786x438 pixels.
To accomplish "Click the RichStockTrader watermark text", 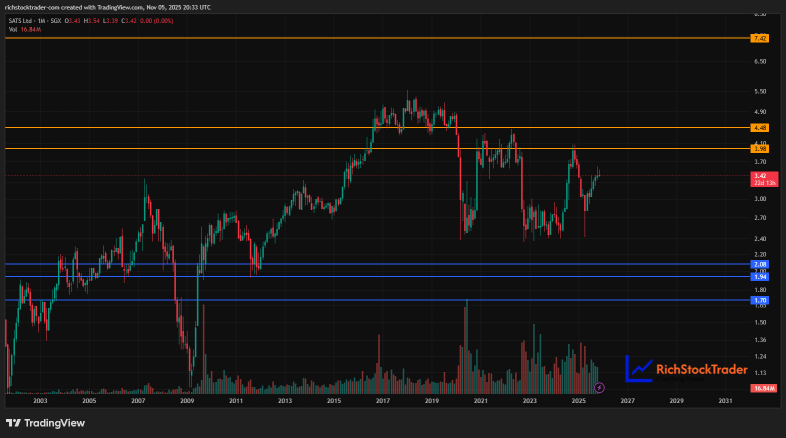I will (701, 370).
